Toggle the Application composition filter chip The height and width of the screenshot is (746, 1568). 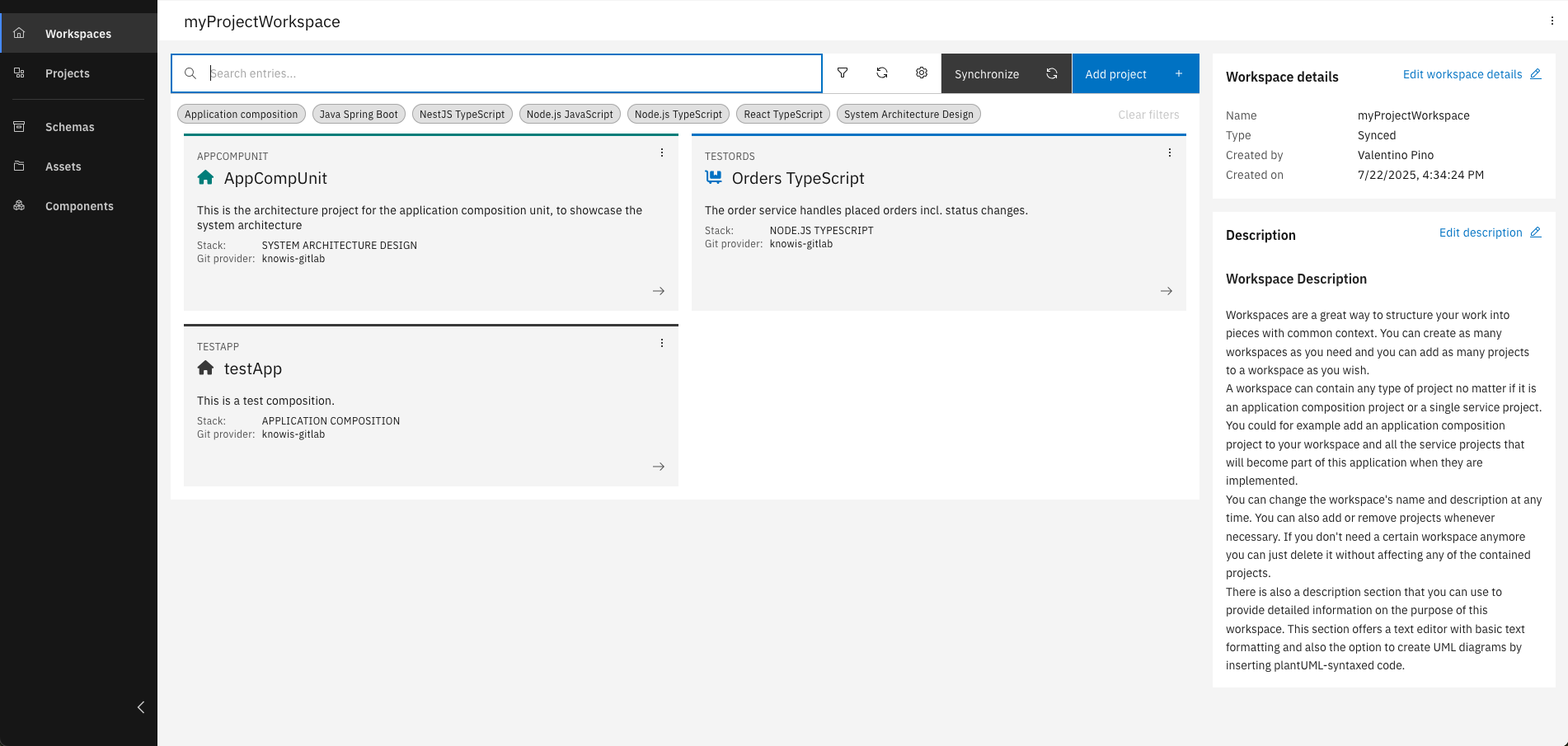click(x=242, y=115)
